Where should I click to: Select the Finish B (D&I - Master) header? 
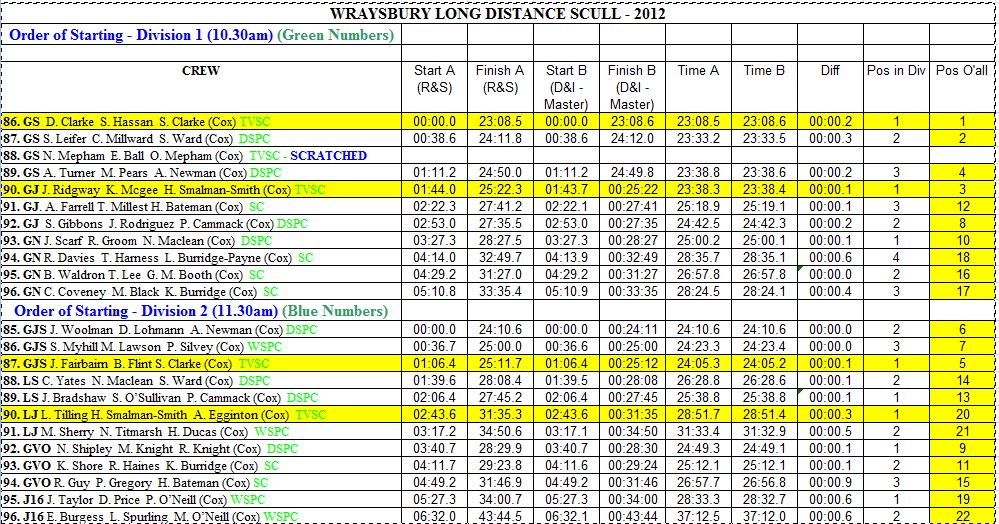[631, 87]
